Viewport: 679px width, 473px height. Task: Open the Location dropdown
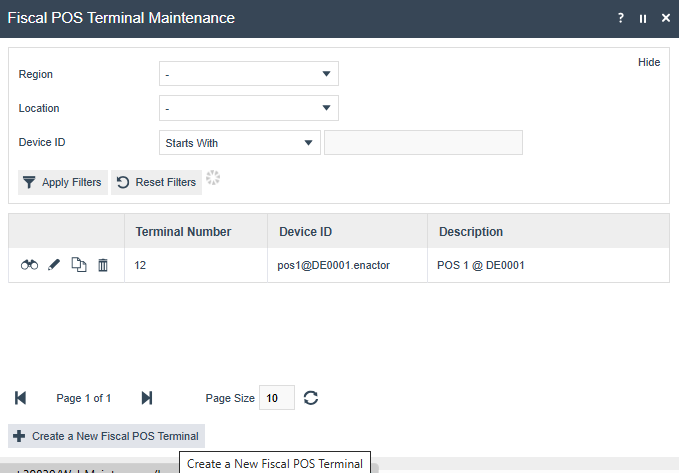click(x=248, y=108)
